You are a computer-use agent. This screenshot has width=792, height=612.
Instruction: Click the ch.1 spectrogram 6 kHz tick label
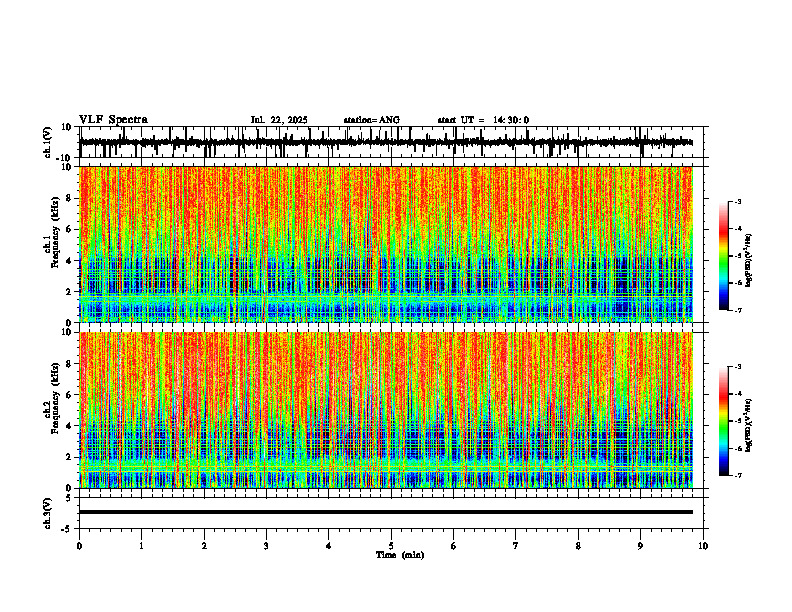[70, 230]
